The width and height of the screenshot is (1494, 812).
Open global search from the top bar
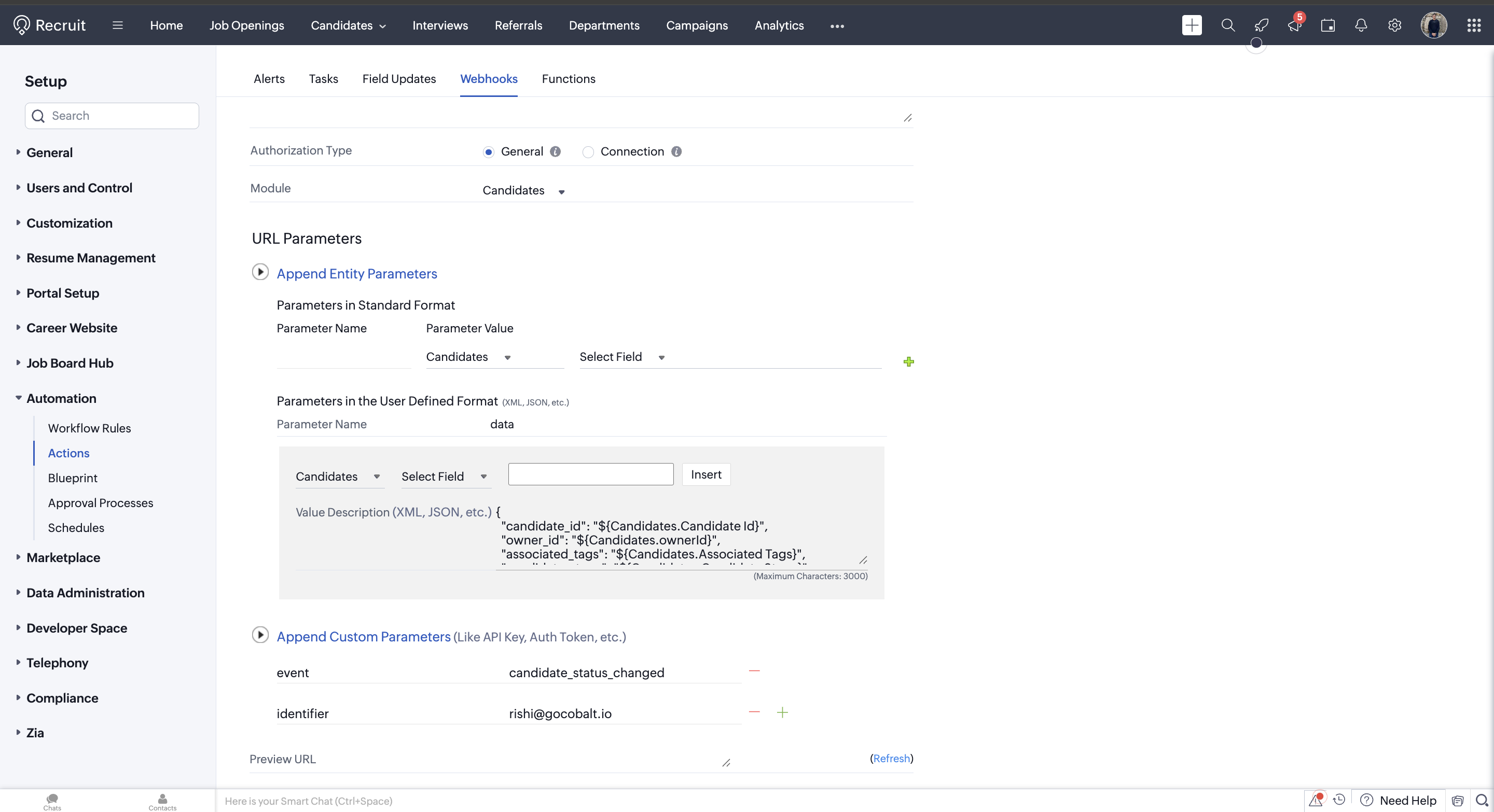point(1228,25)
